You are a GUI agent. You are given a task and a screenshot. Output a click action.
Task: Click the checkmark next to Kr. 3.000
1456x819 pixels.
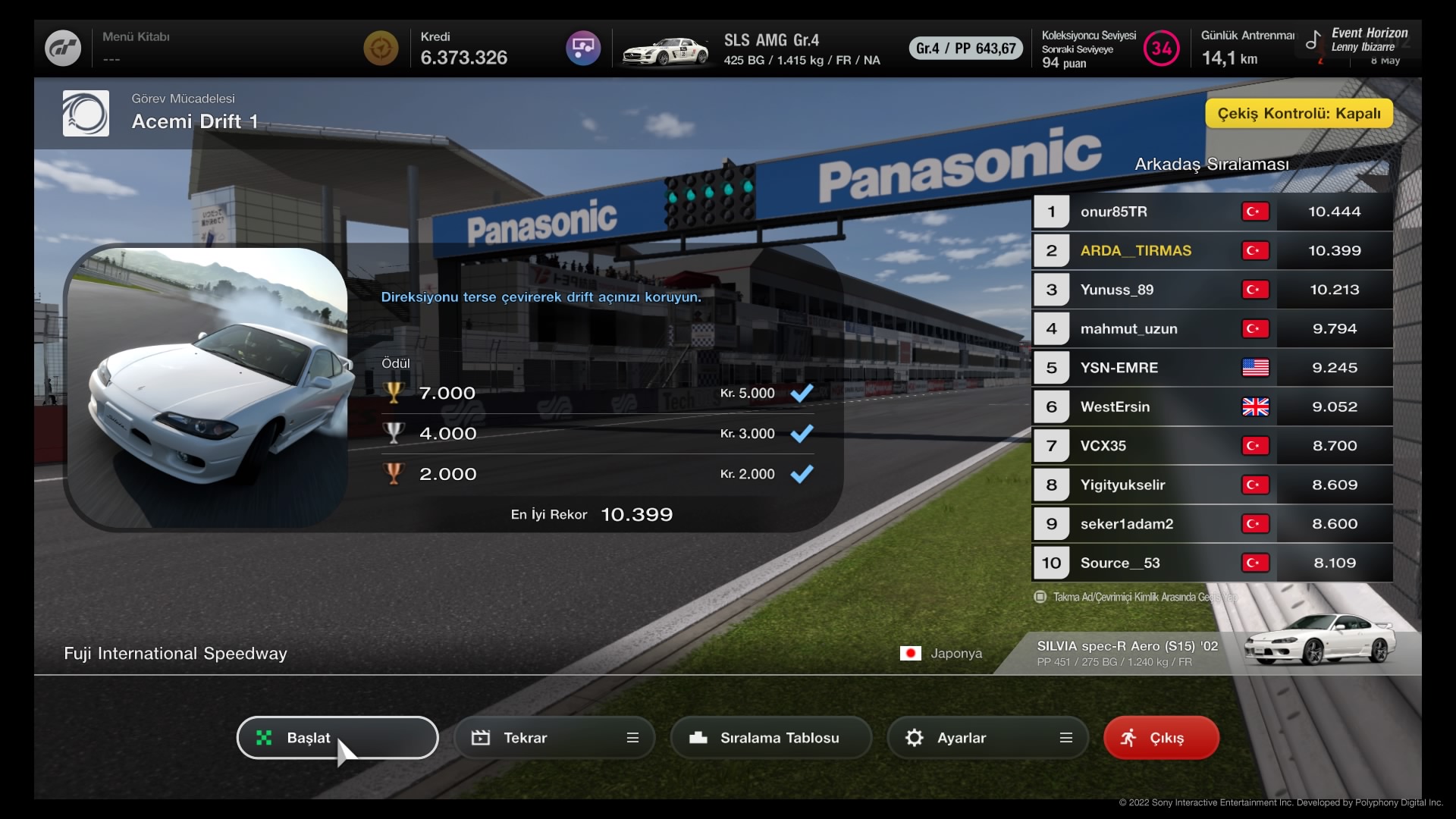tap(802, 433)
